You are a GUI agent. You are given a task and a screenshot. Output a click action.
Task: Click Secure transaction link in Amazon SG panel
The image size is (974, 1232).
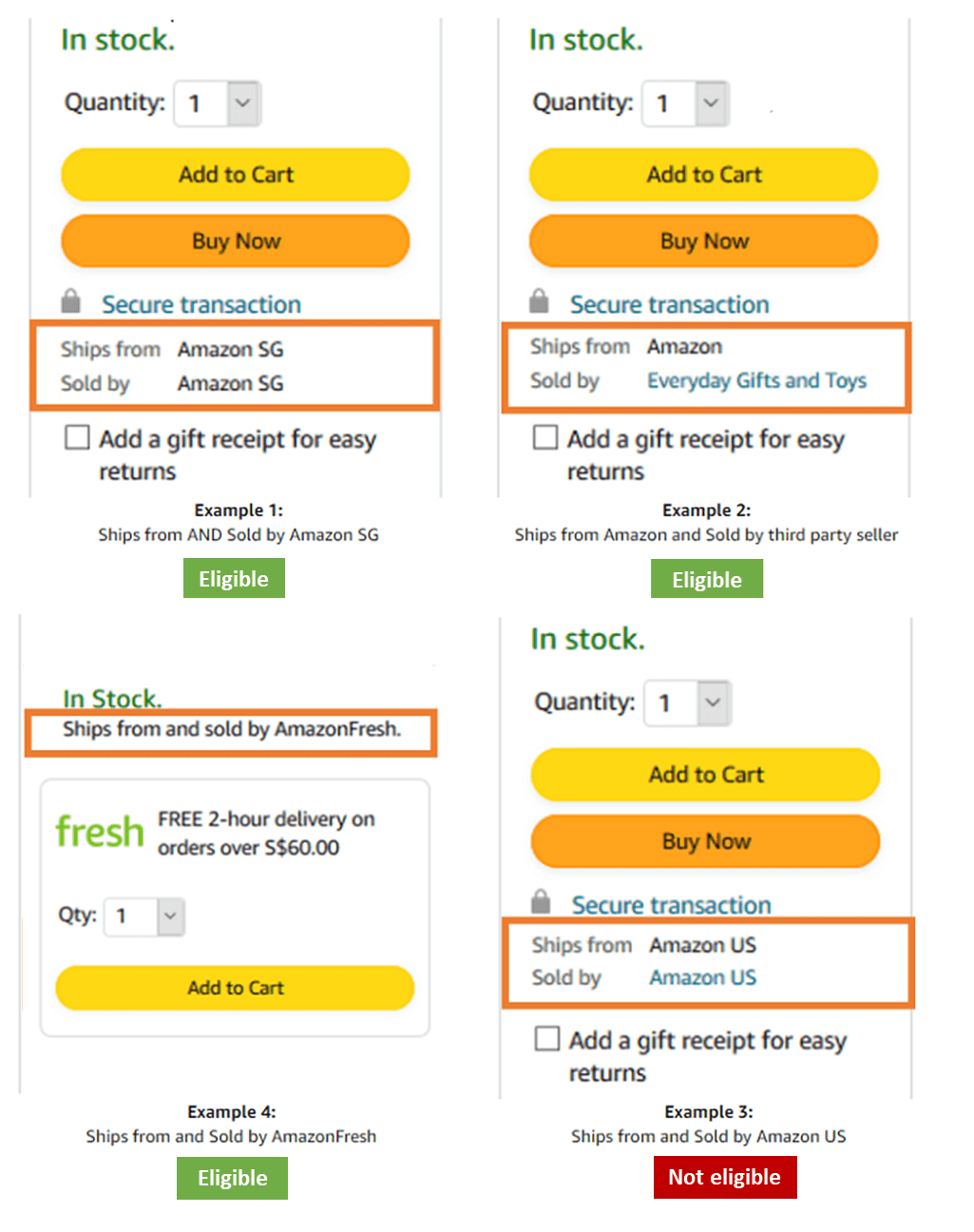pyautogui.click(x=201, y=304)
